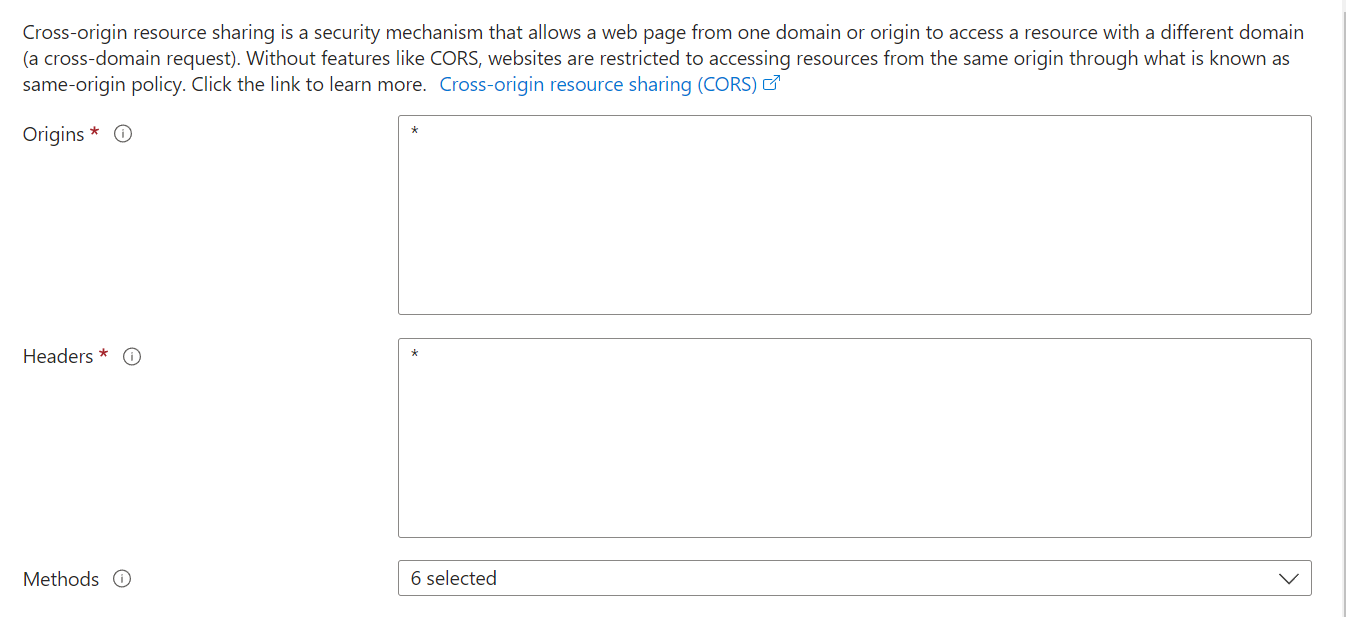The width and height of the screenshot is (1346, 617).
Task: Click the Methods field label
Action: [61, 579]
